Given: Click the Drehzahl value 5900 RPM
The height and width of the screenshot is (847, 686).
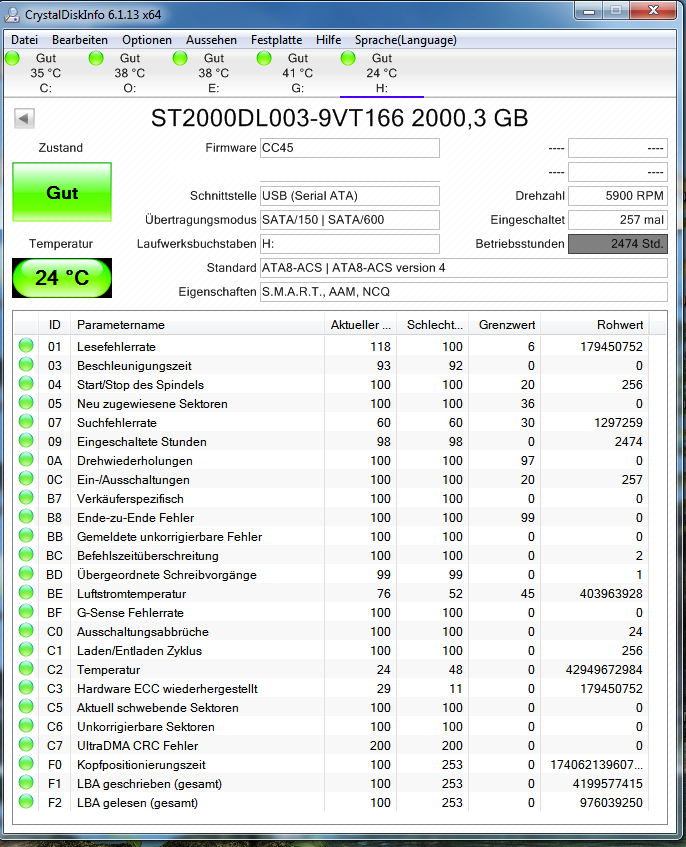Looking at the screenshot, I should 618,196.
